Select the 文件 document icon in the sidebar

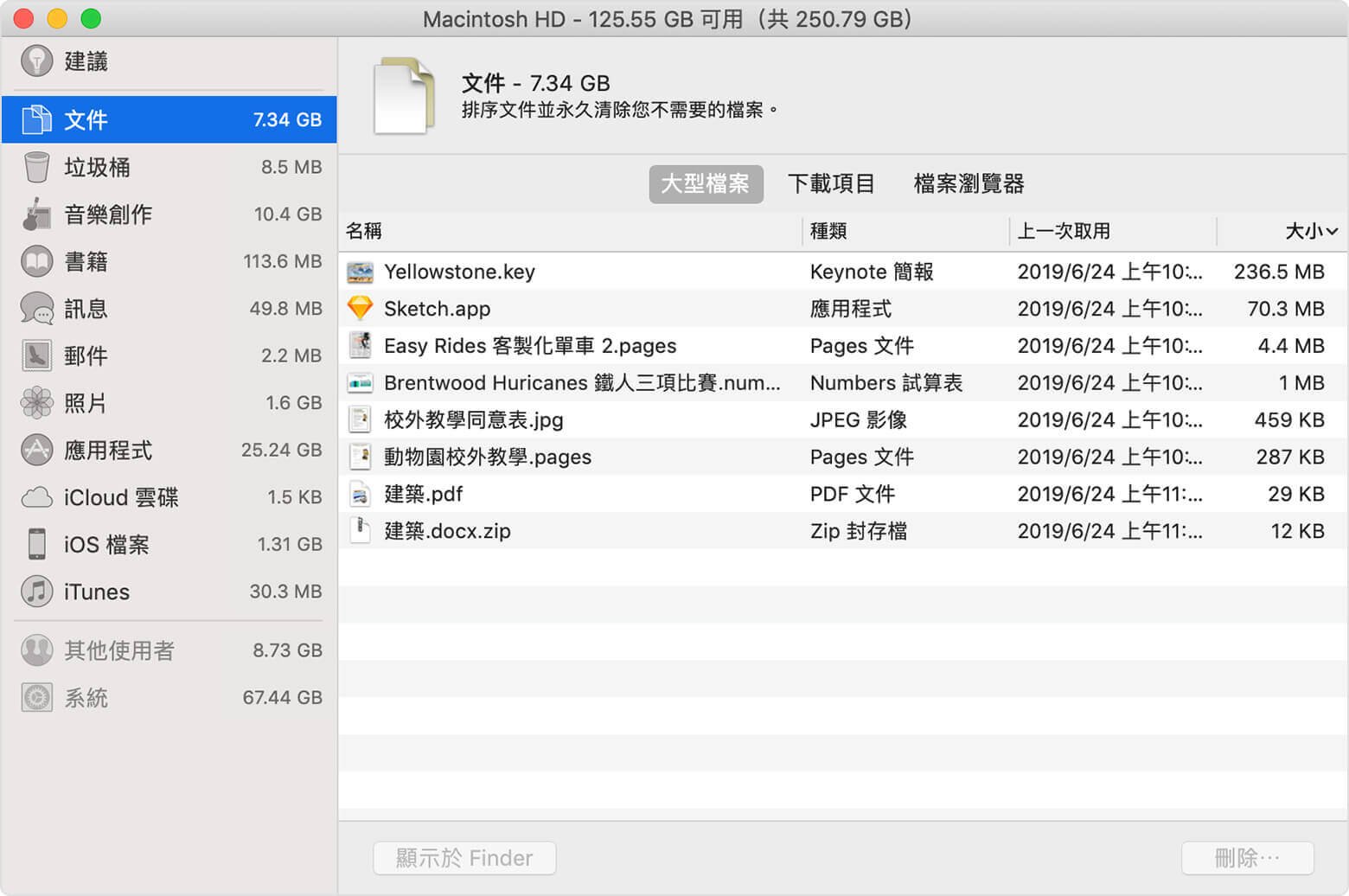click(36, 119)
